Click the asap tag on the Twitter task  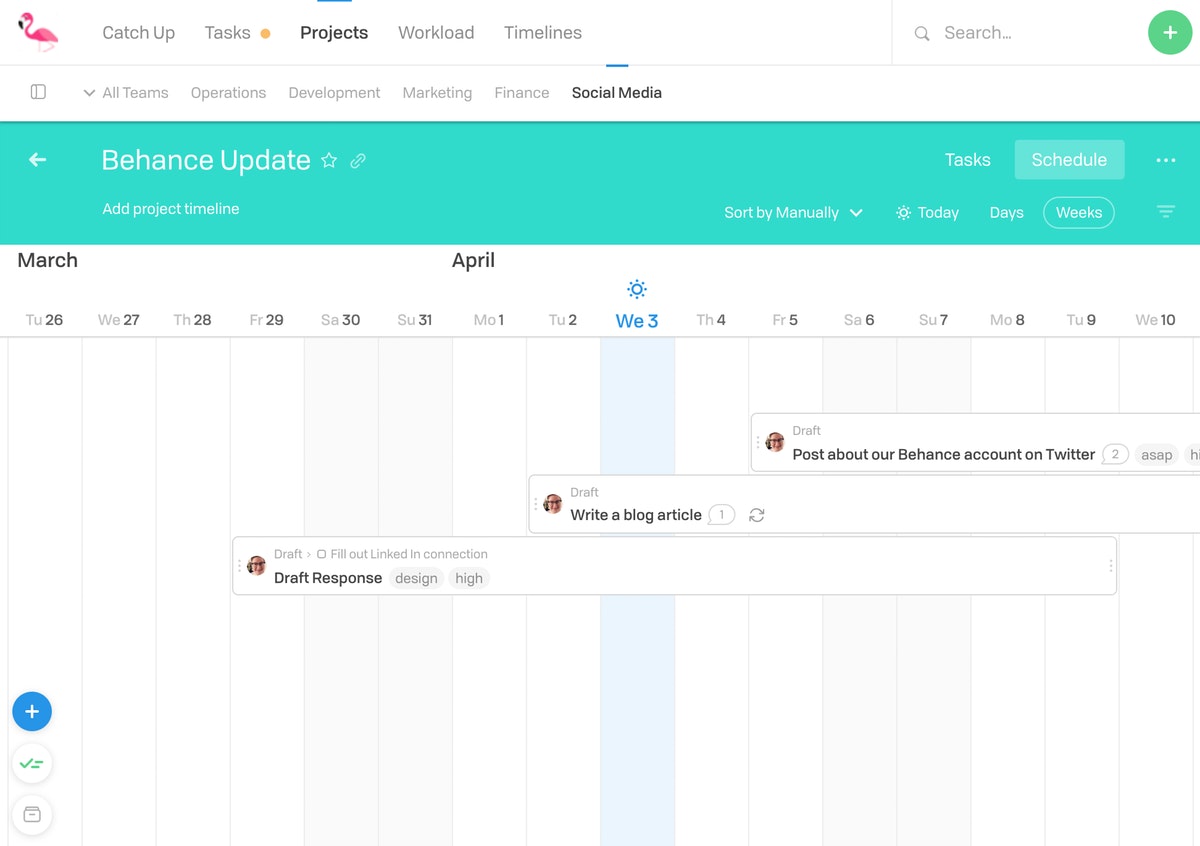coord(1156,454)
